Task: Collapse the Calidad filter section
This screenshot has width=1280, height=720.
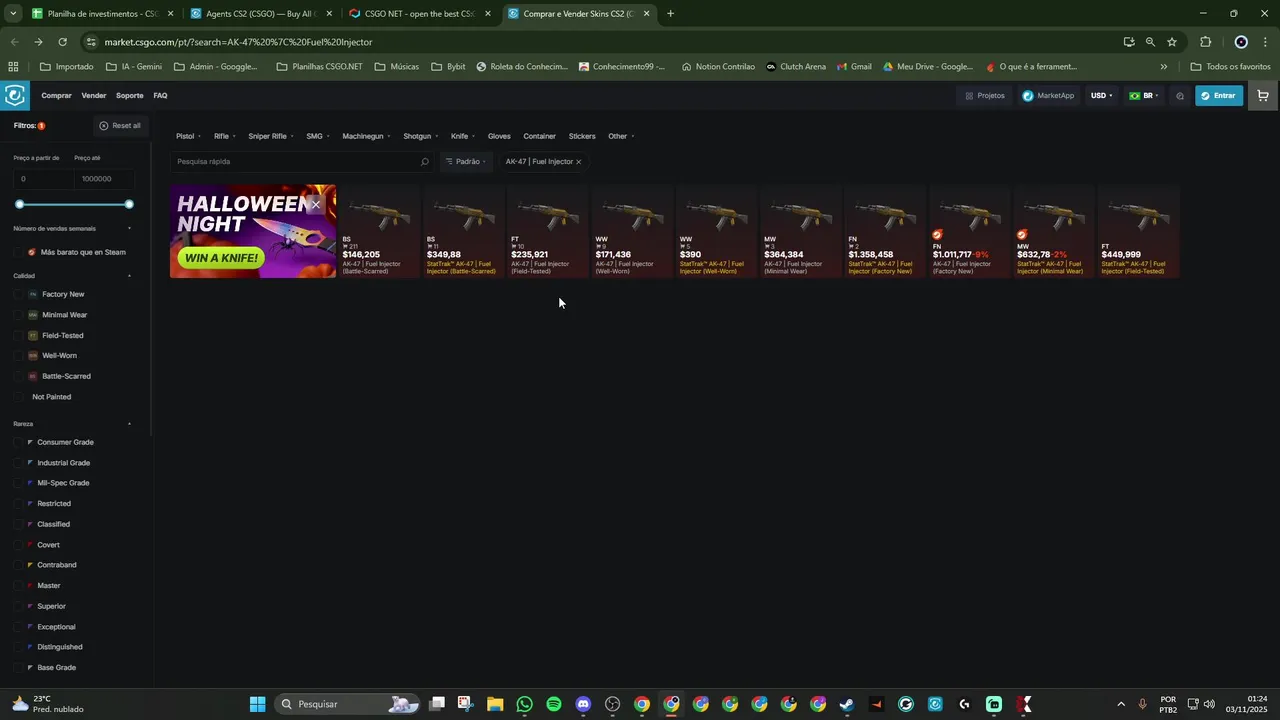Action: coord(129,276)
